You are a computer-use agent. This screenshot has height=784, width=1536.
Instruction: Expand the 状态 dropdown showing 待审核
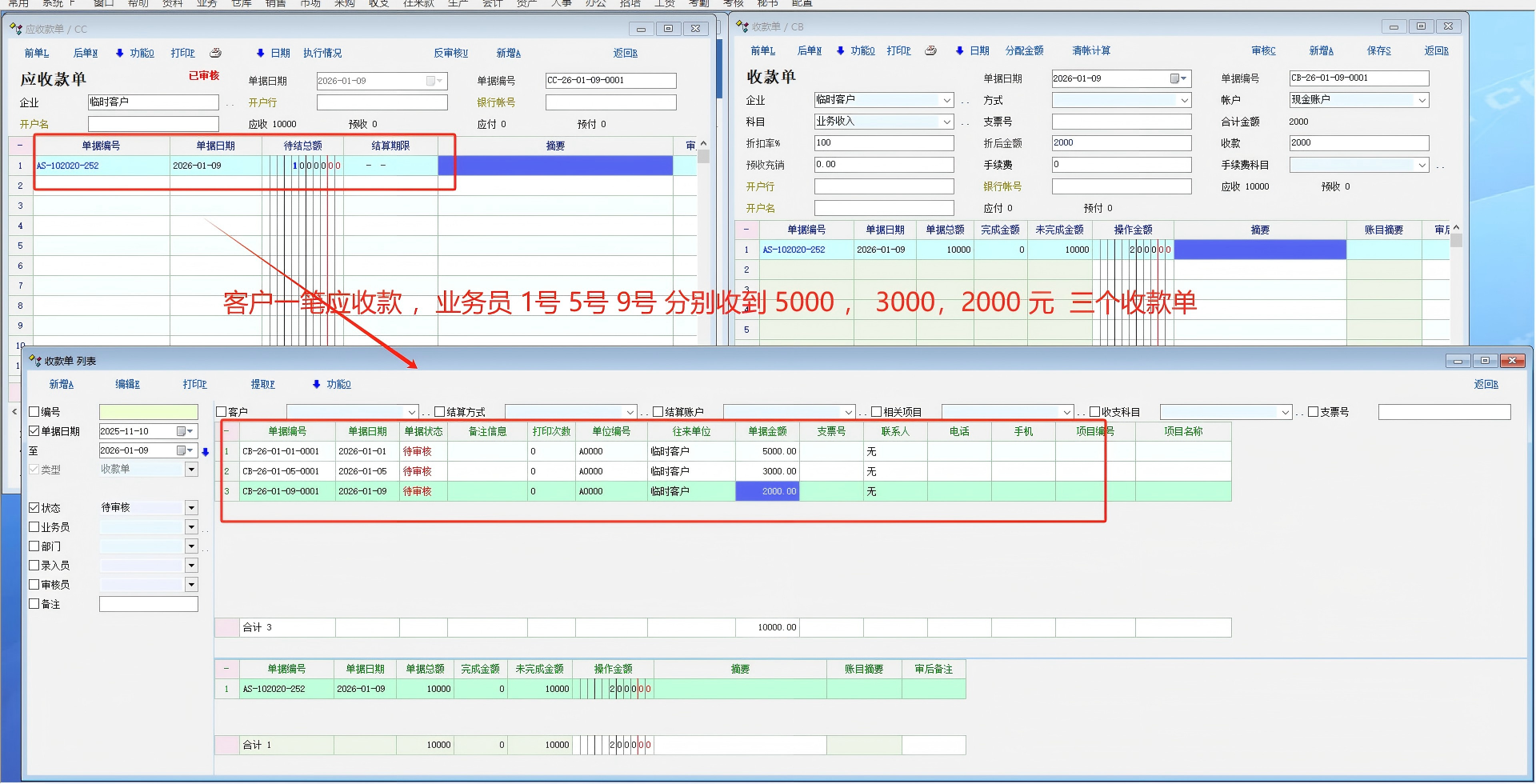click(x=191, y=508)
